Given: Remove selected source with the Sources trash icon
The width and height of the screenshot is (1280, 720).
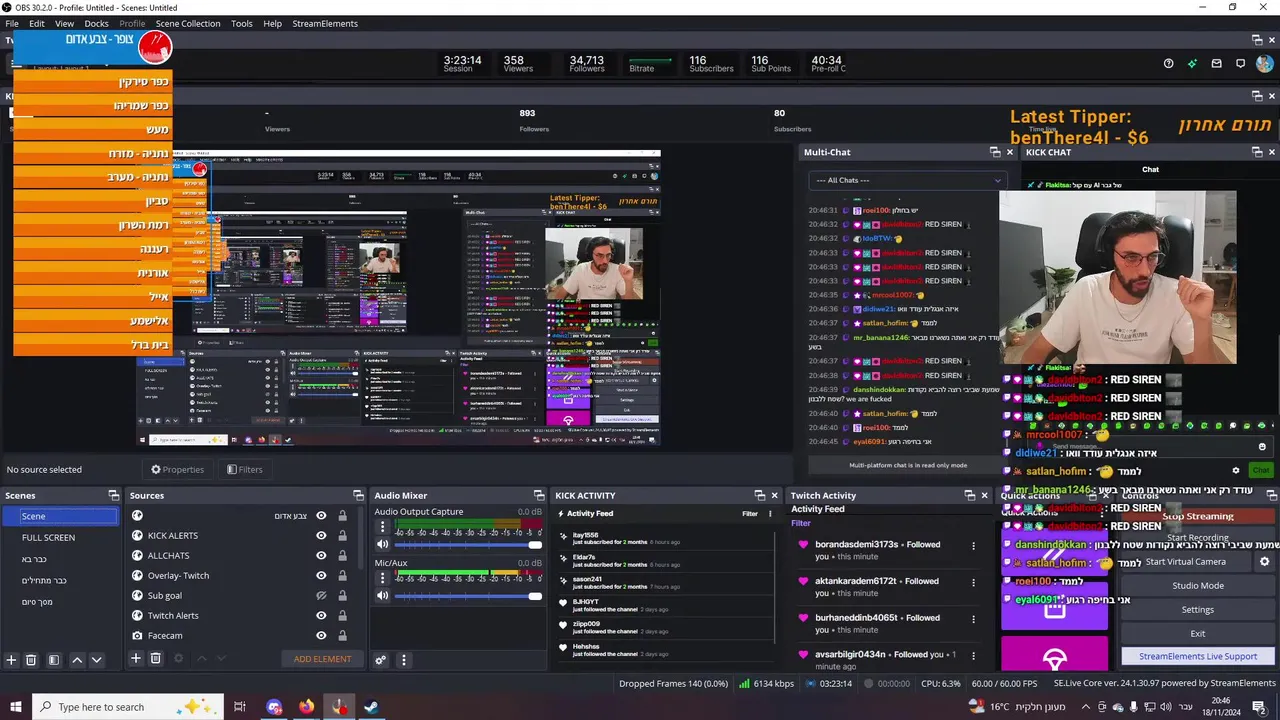Looking at the screenshot, I should click(x=156, y=658).
